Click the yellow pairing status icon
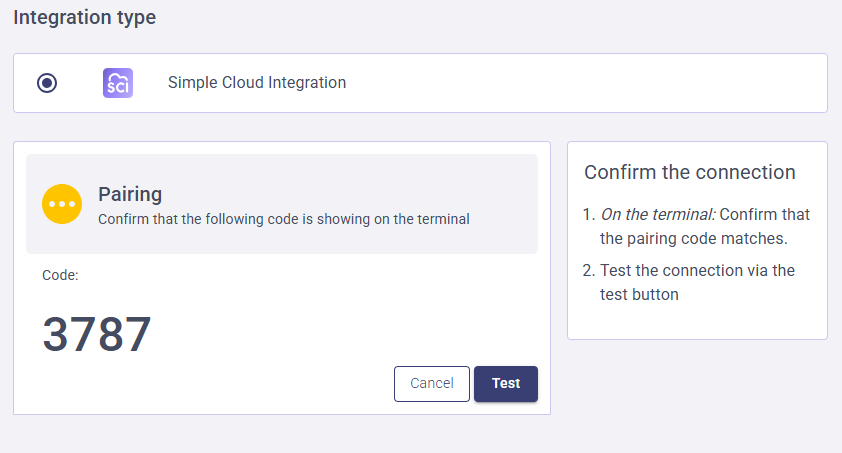The height and width of the screenshot is (453, 842). pos(62,203)
